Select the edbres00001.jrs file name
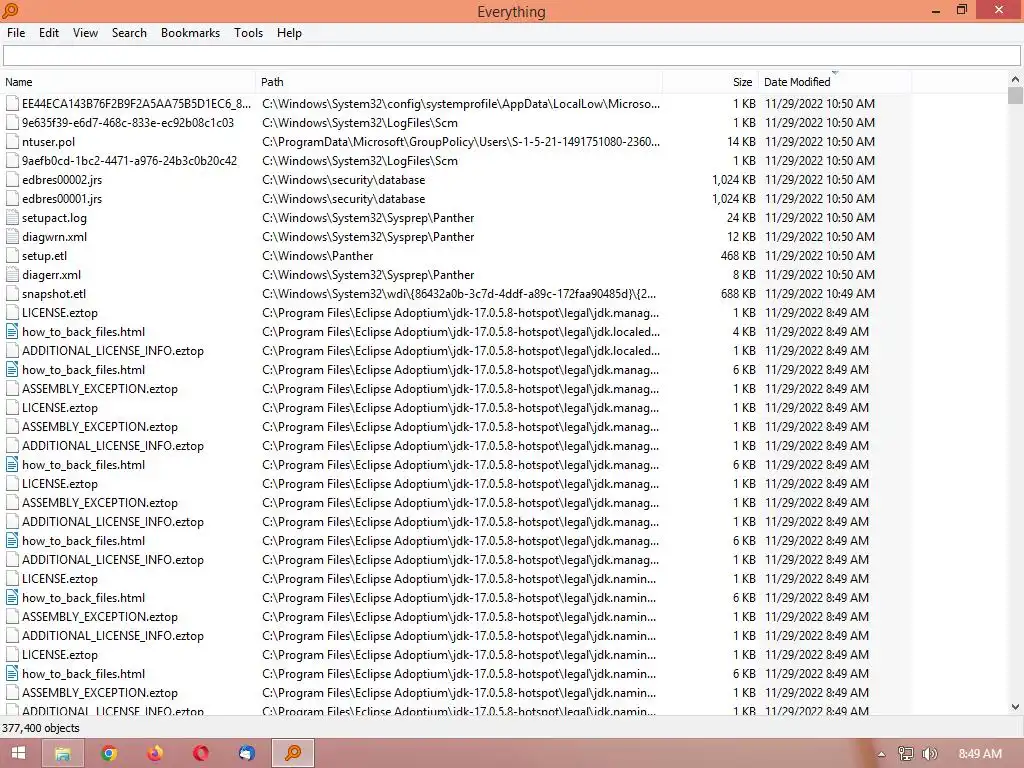 pos(62,199)
